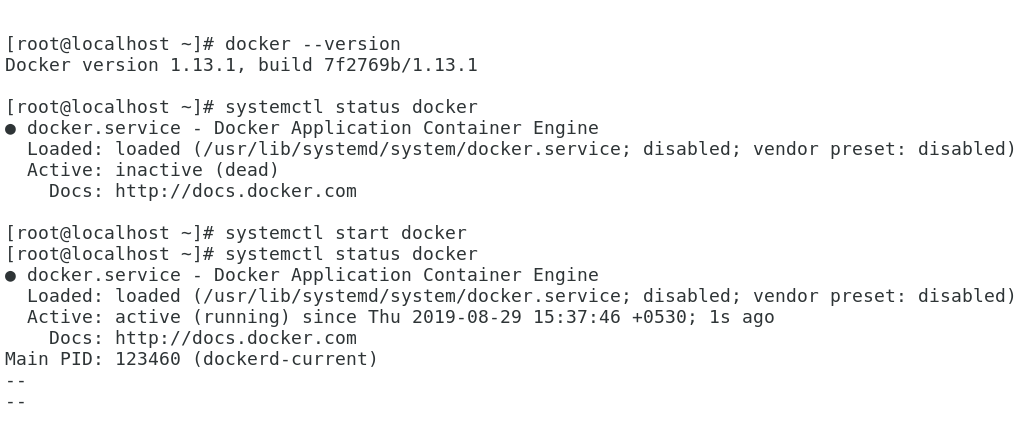Click the 'docker --version' command text
Screen dimensions: 1026x422
click(312, 45)
